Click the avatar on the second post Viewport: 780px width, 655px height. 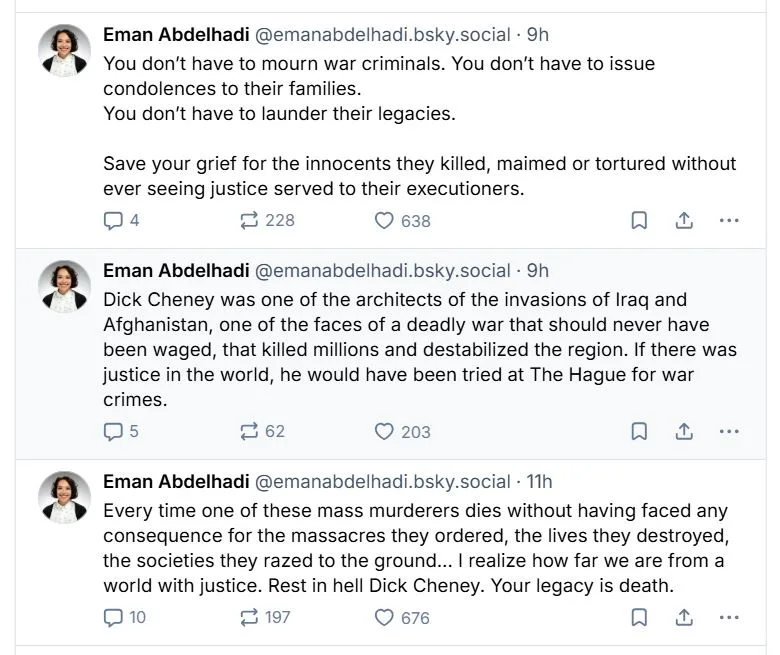point(65,286)
